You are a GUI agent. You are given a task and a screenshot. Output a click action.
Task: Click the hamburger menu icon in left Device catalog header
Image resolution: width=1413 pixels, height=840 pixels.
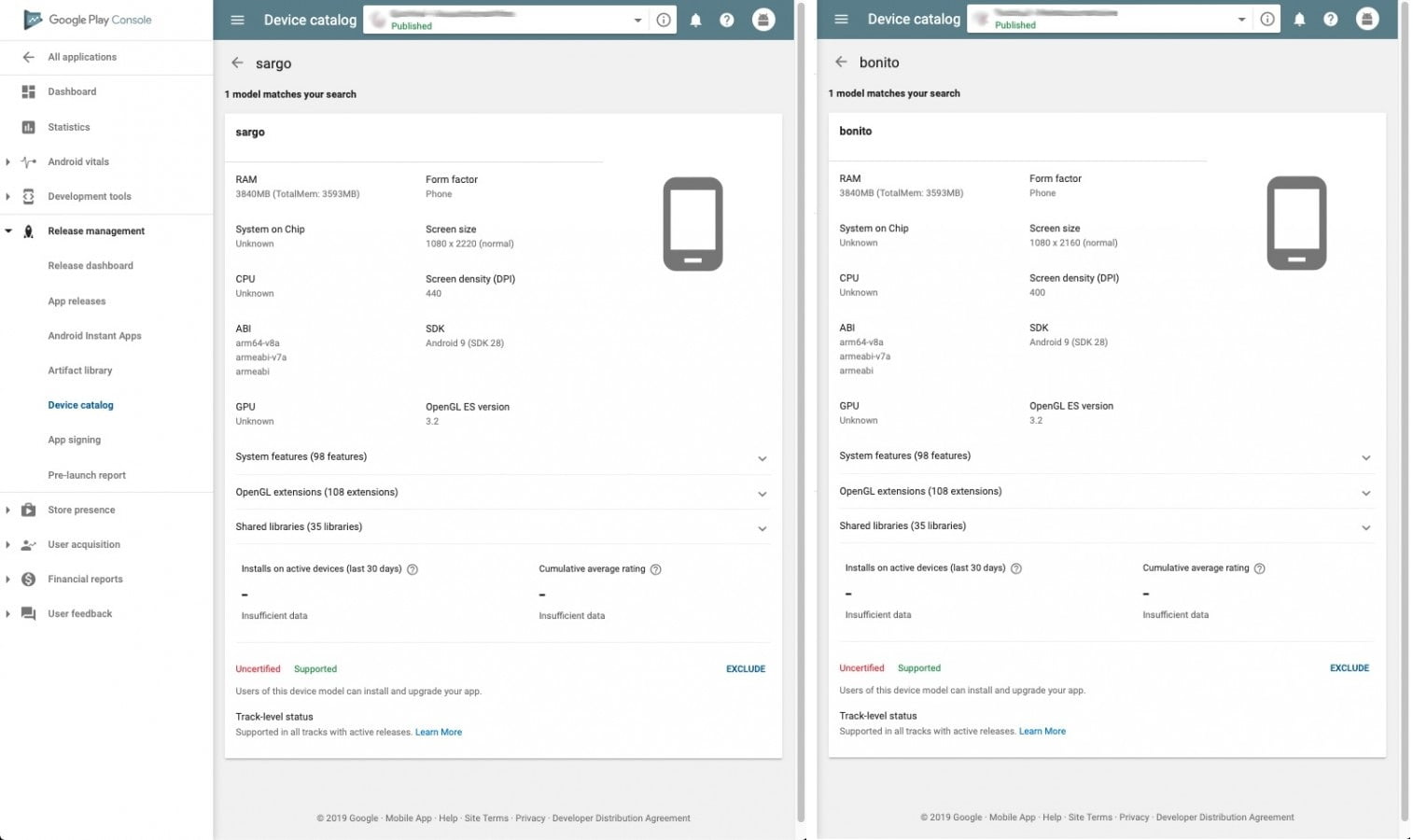click(237, 20)
